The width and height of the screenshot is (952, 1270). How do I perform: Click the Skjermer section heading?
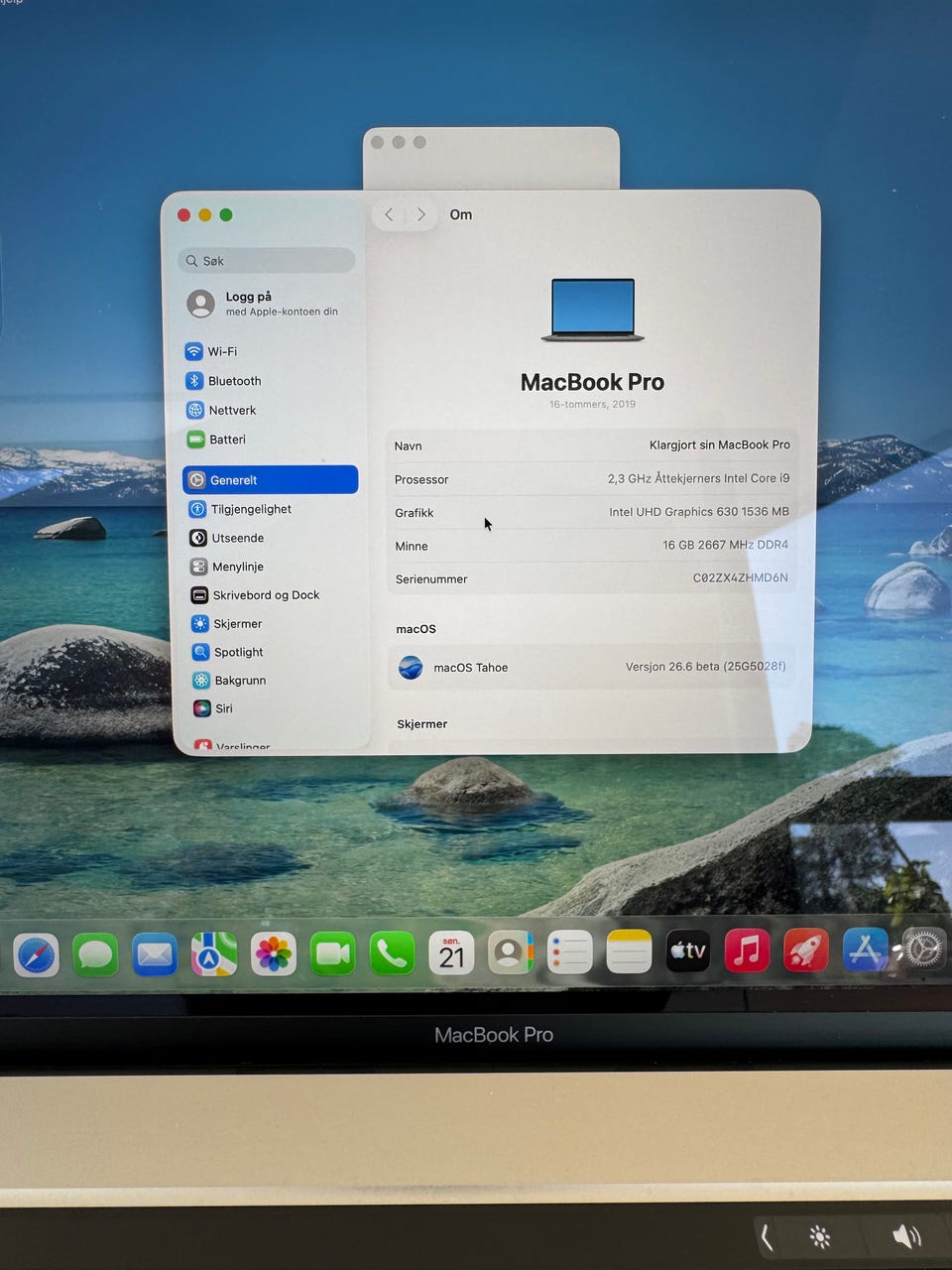pyautogui.click(x=422, y=724)
